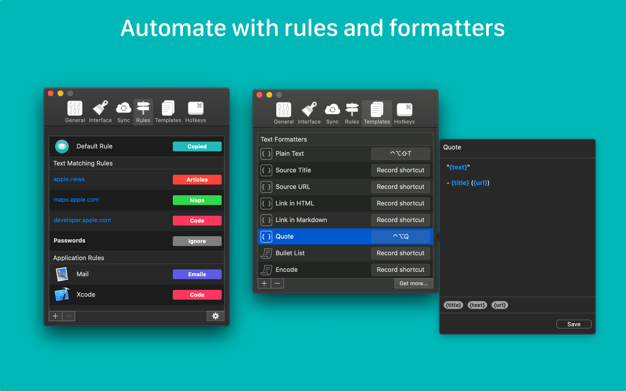Open General tab in Rules window

(x=75, y=112)
